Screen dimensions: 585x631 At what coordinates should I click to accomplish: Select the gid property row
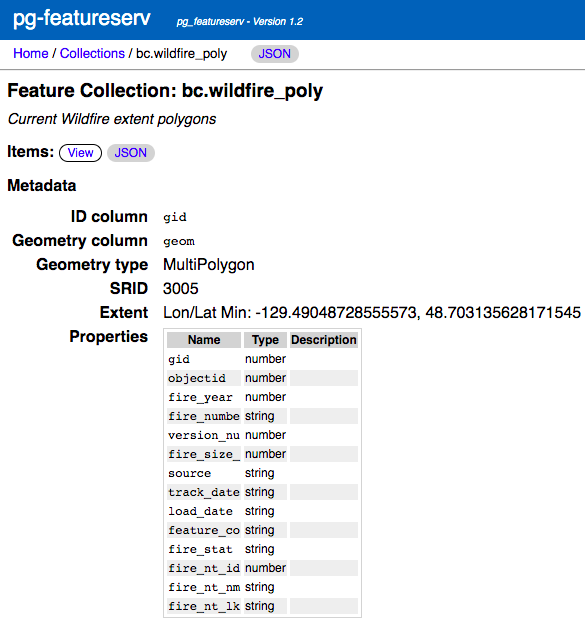coord(262,359)
